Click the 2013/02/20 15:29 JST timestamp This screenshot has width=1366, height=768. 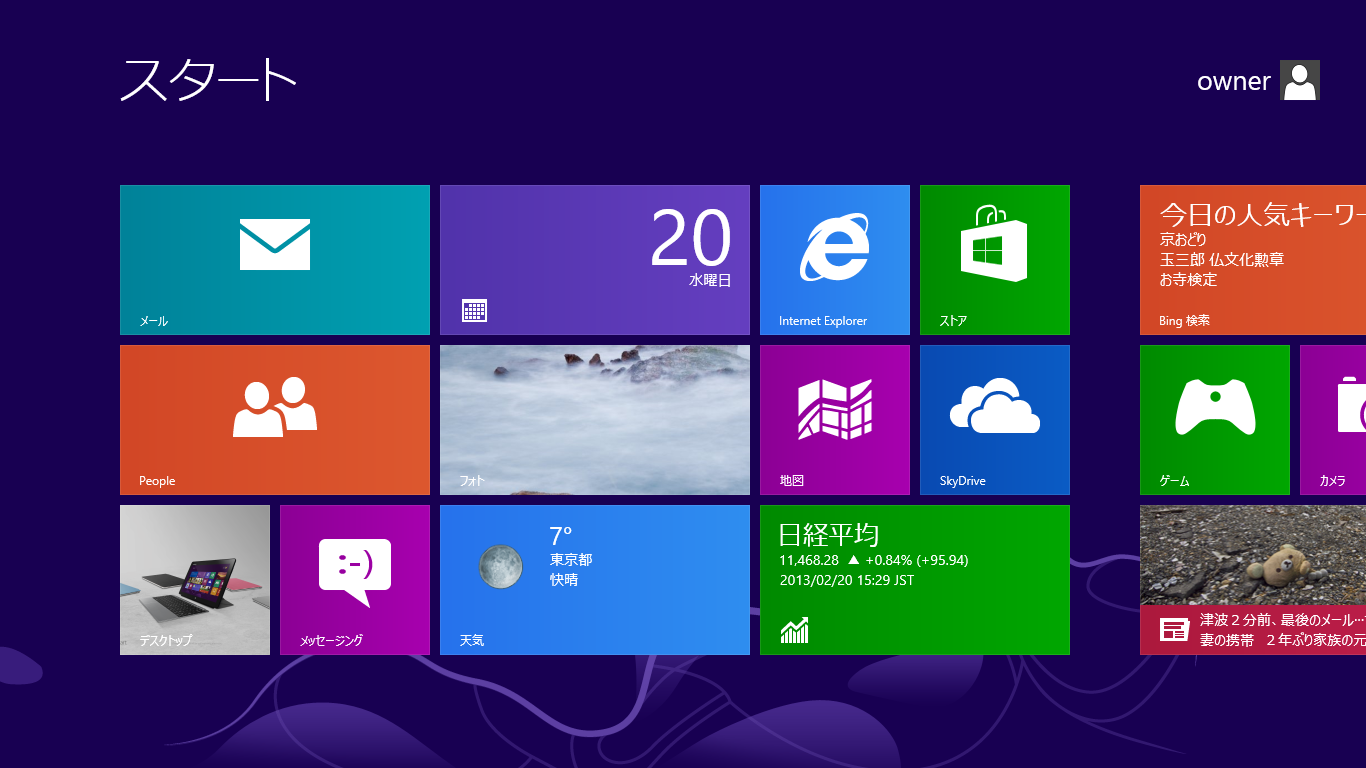(847, 580)
